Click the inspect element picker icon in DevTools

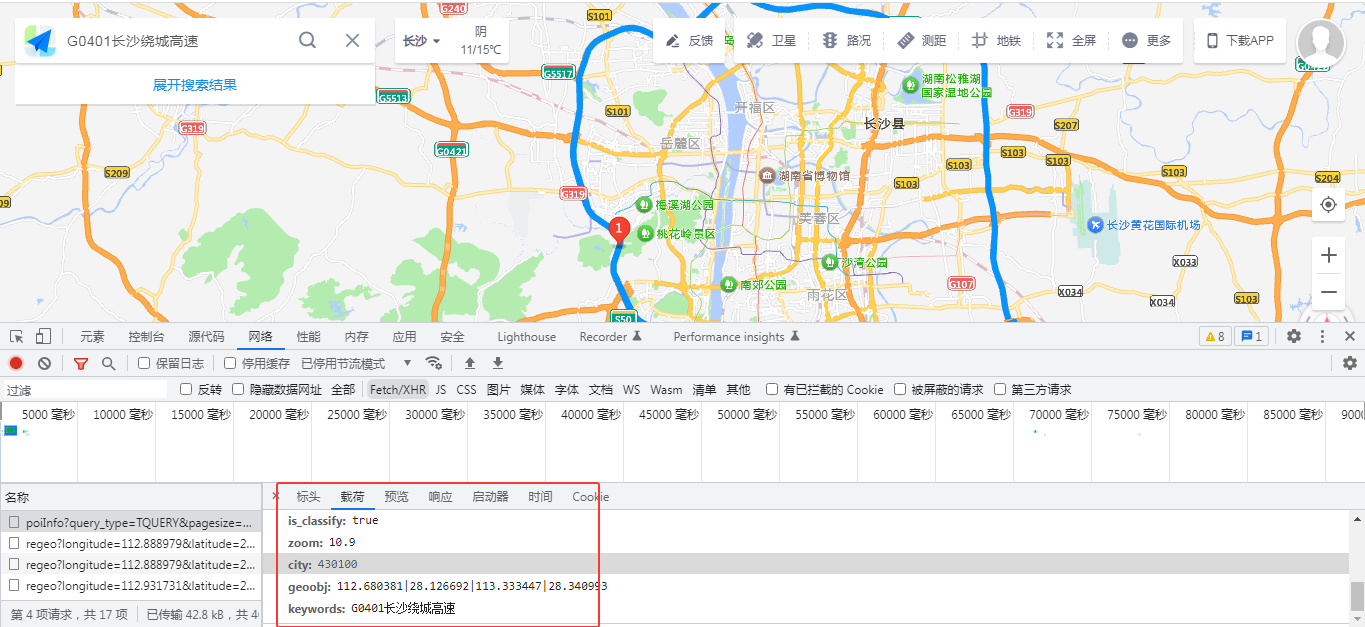[17, 336]
